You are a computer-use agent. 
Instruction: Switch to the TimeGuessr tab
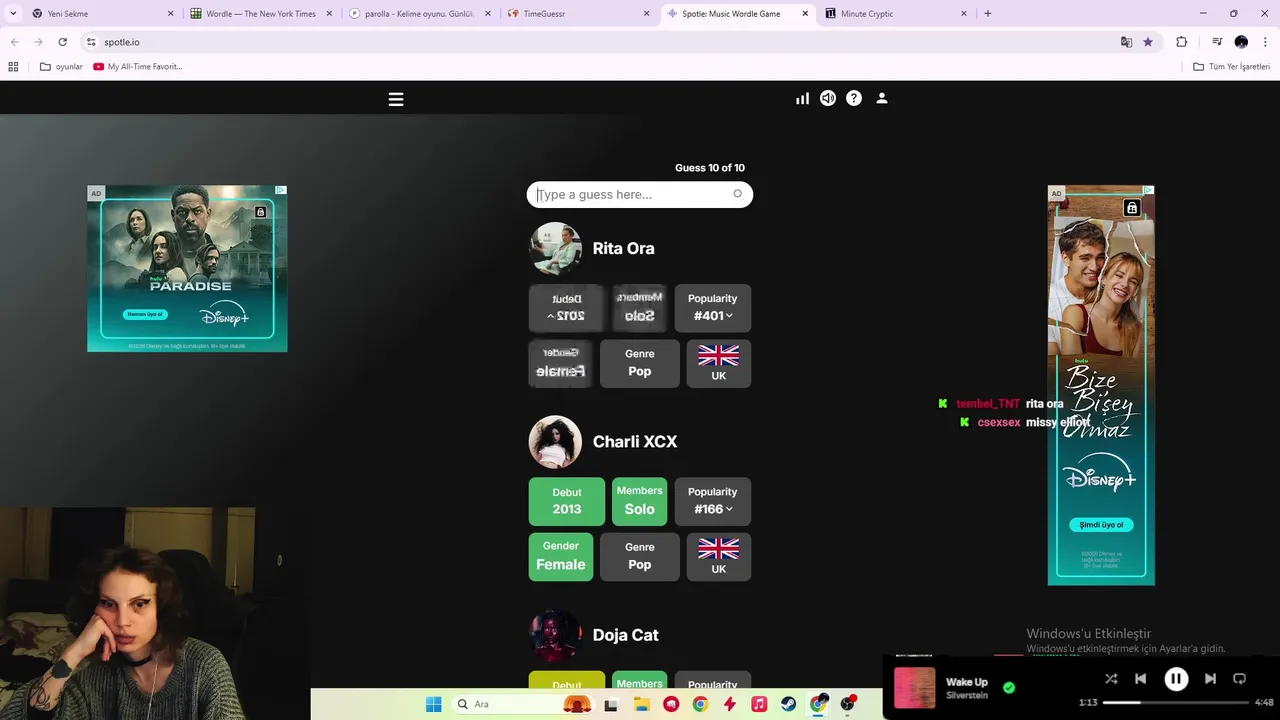coord(577,14)
